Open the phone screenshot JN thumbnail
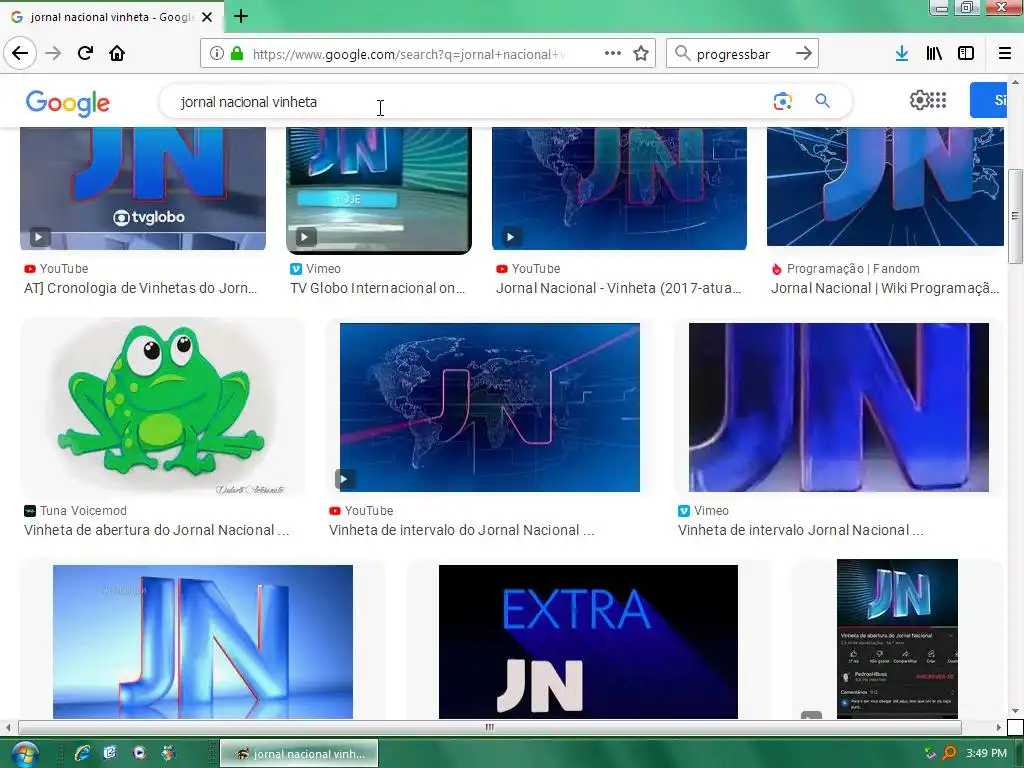1024x768 pixels. click(x=897, y=639)
